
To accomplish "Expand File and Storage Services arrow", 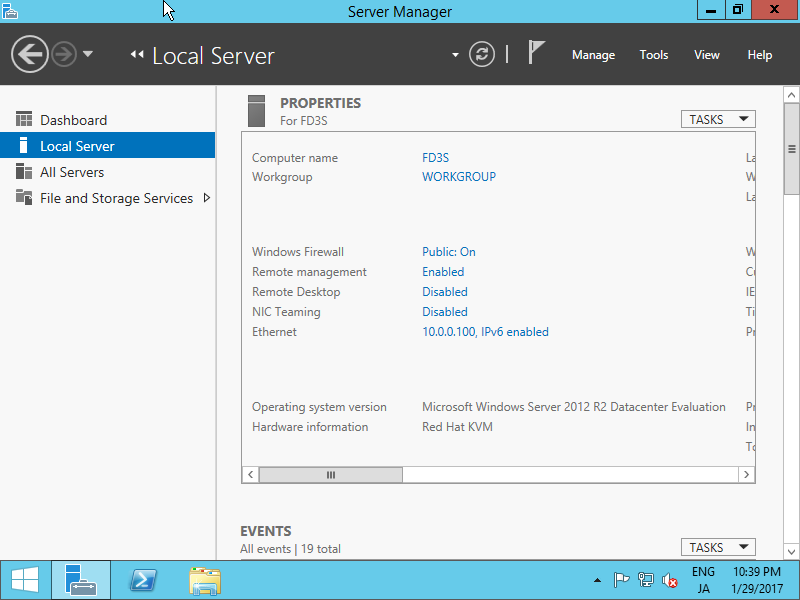I will pos(207,197).
